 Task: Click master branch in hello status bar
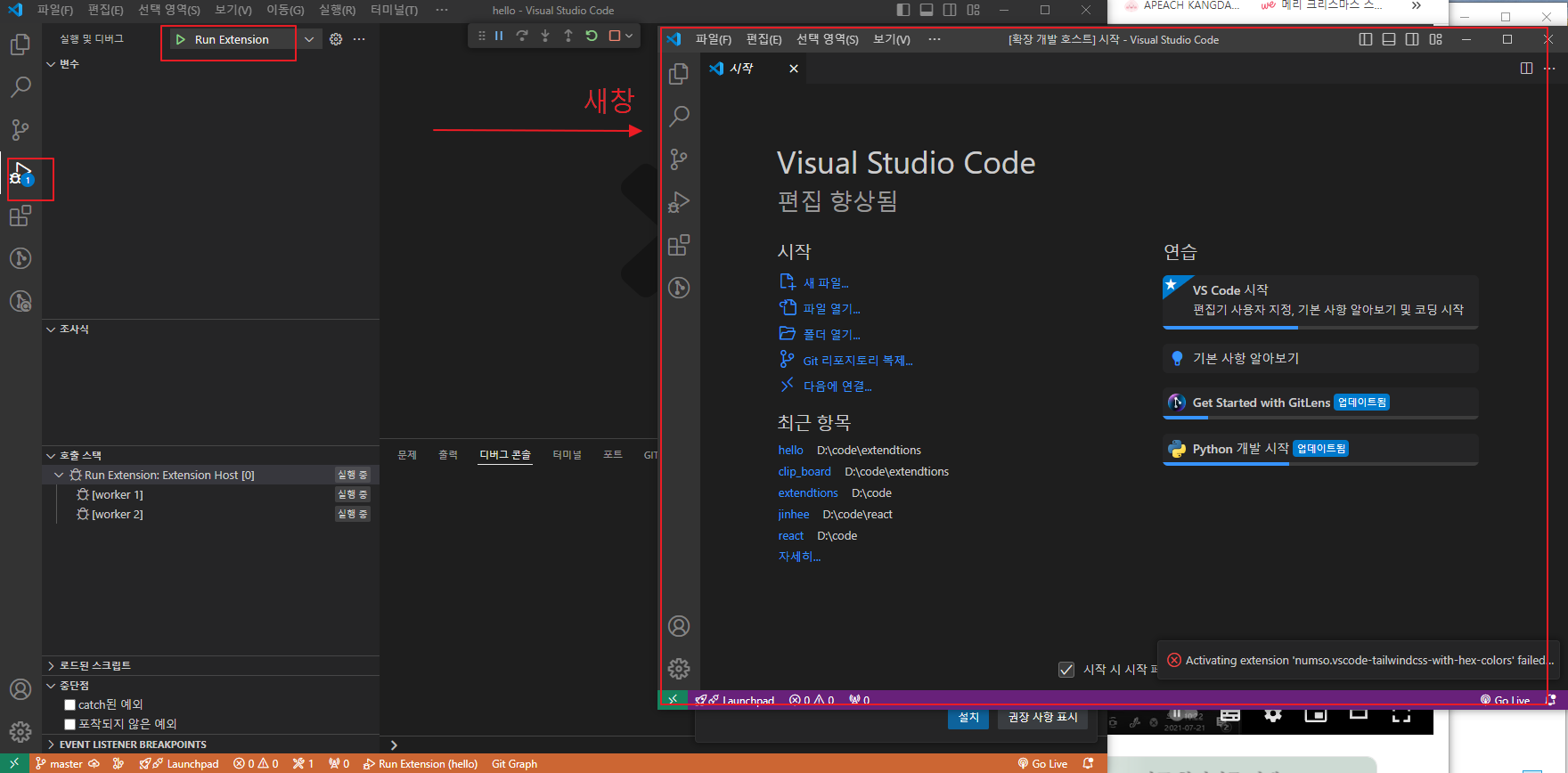[x=59, y=764]
